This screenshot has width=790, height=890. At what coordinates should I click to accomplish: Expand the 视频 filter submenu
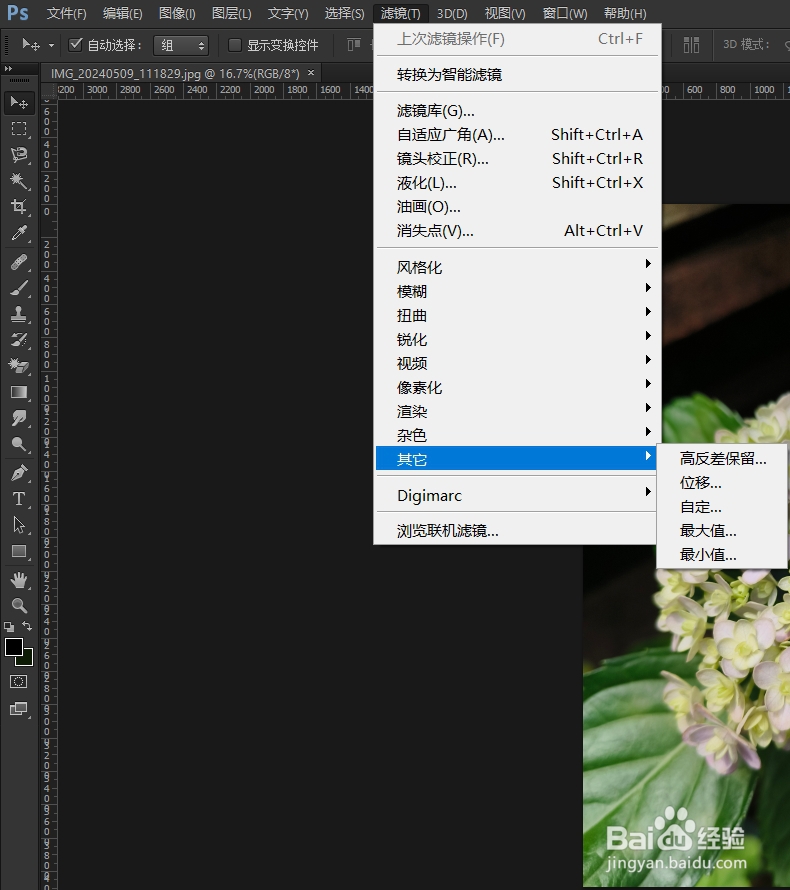coord(517,363)
